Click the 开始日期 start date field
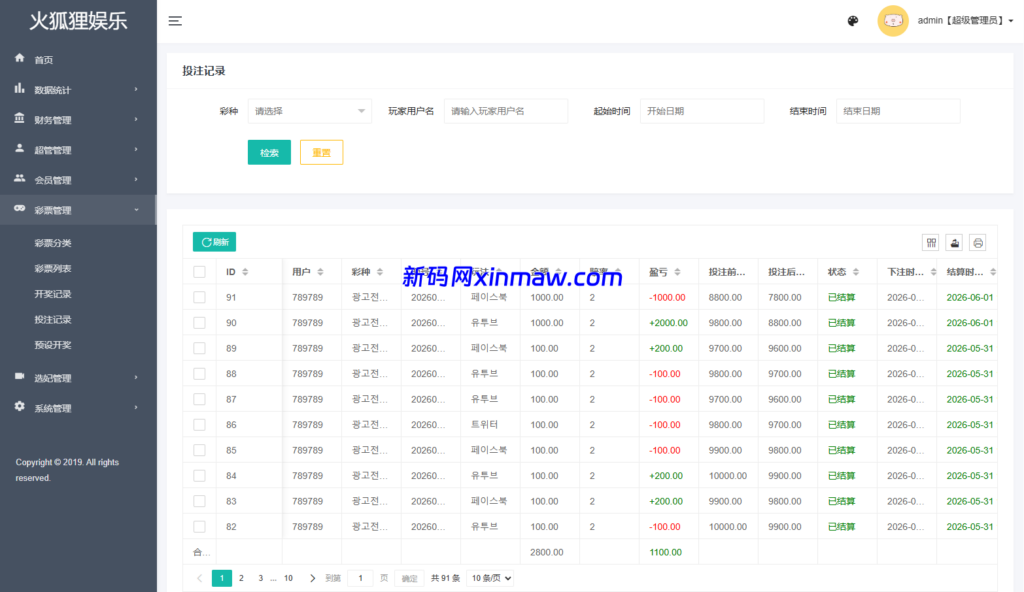The height and width of the screenshot is (592, 1024). coord(702,111)
